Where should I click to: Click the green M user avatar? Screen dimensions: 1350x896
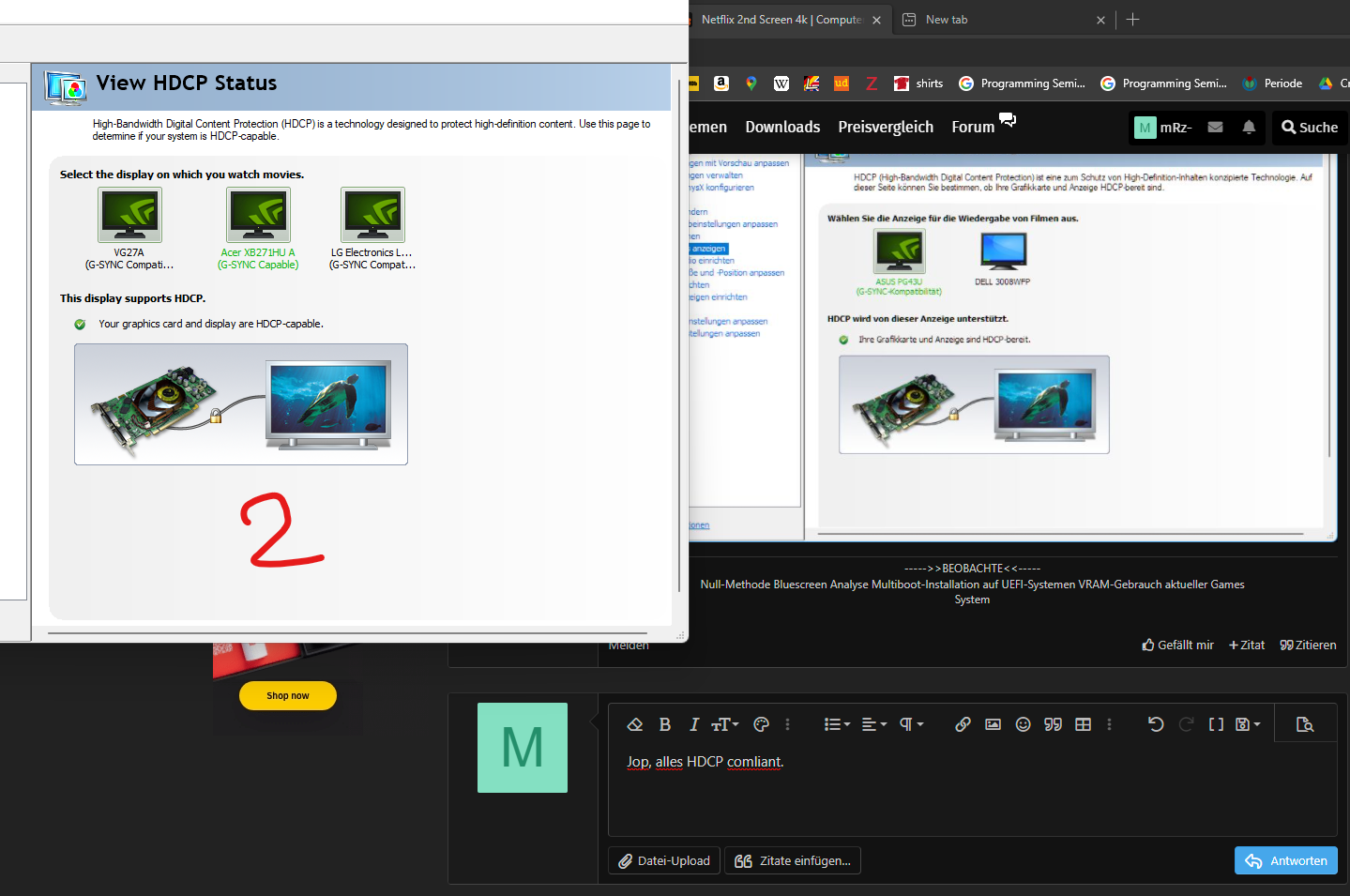tap(523, 748)
